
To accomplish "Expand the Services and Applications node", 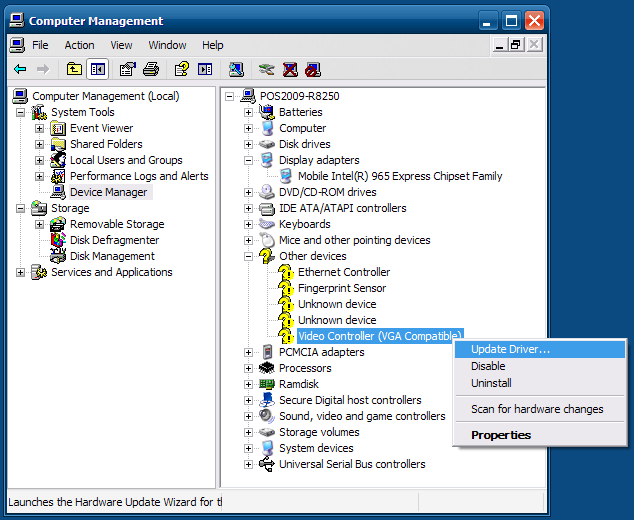I will pos(21,272).
